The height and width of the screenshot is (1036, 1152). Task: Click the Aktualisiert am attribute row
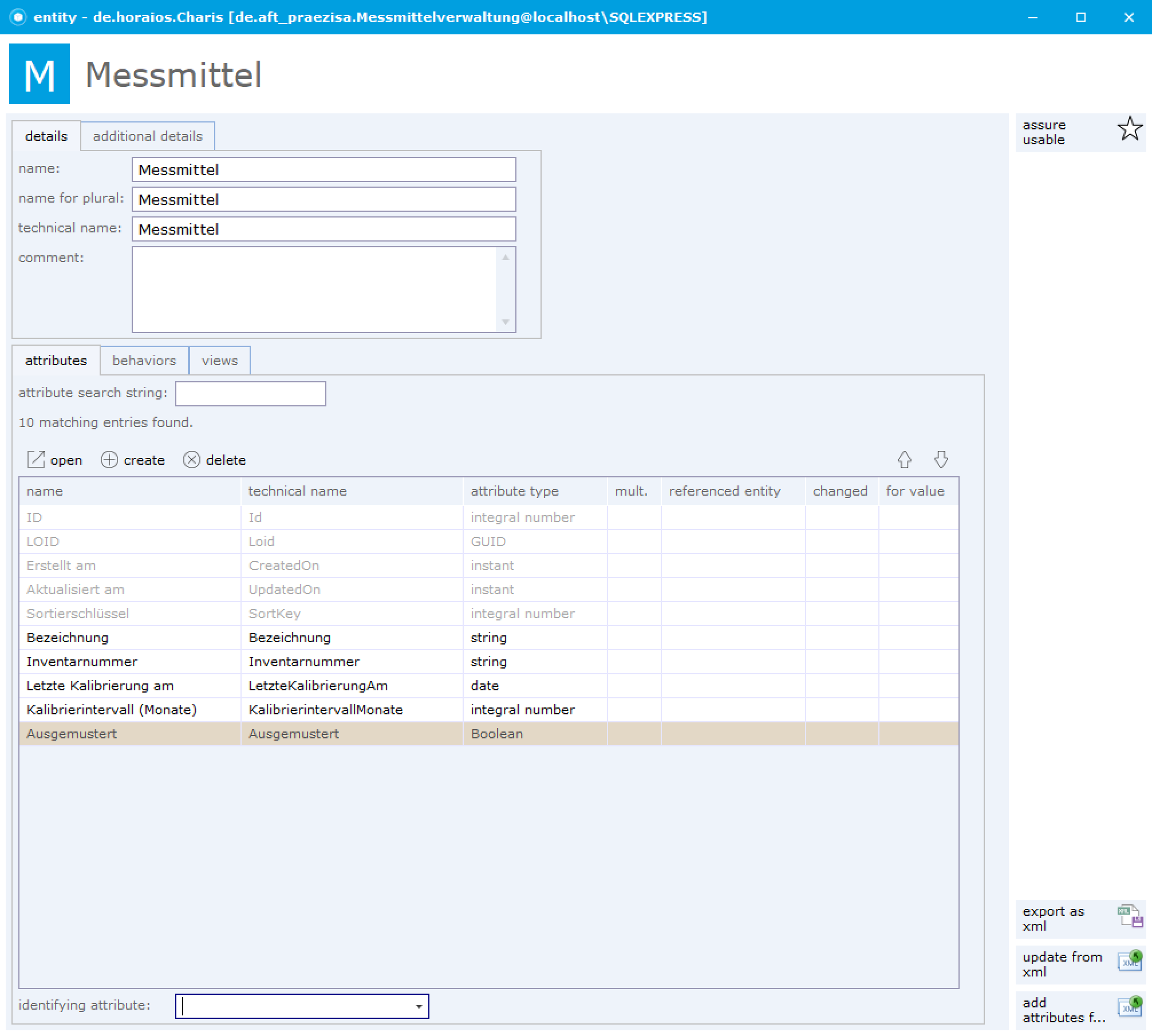pos(489,590)
